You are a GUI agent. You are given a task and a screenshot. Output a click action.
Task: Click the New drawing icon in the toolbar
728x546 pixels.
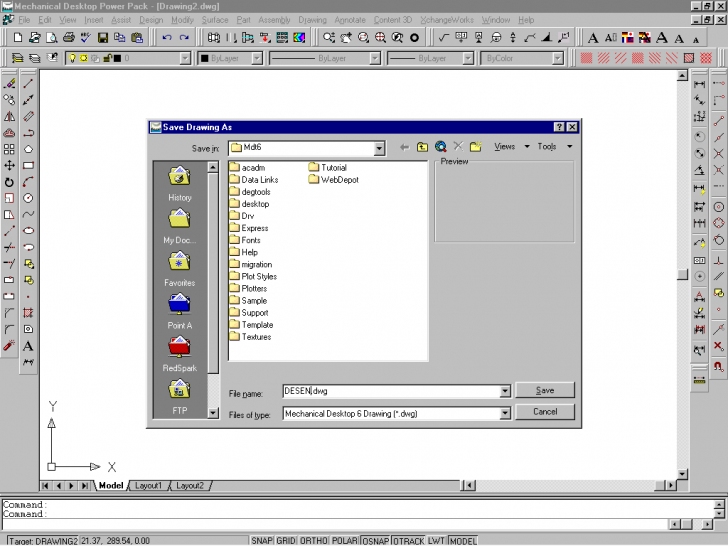click(18, 38)
